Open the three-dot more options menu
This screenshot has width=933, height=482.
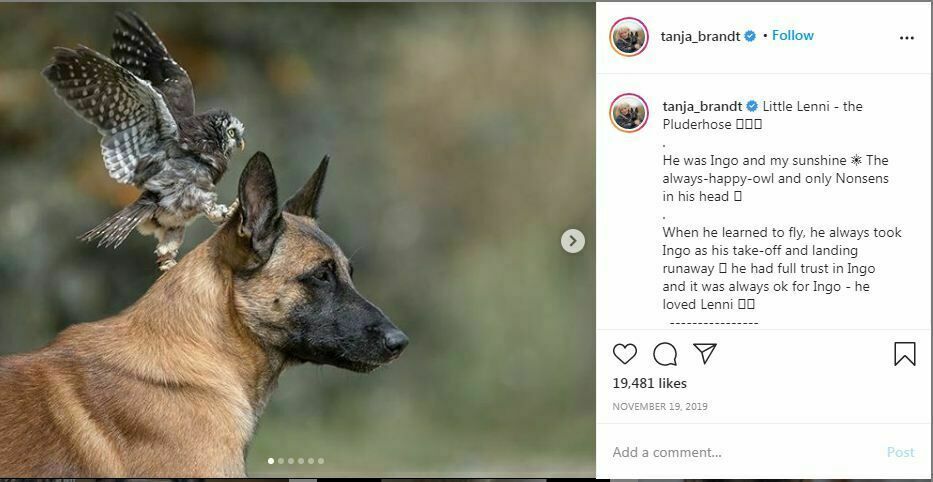coord(907,38)
